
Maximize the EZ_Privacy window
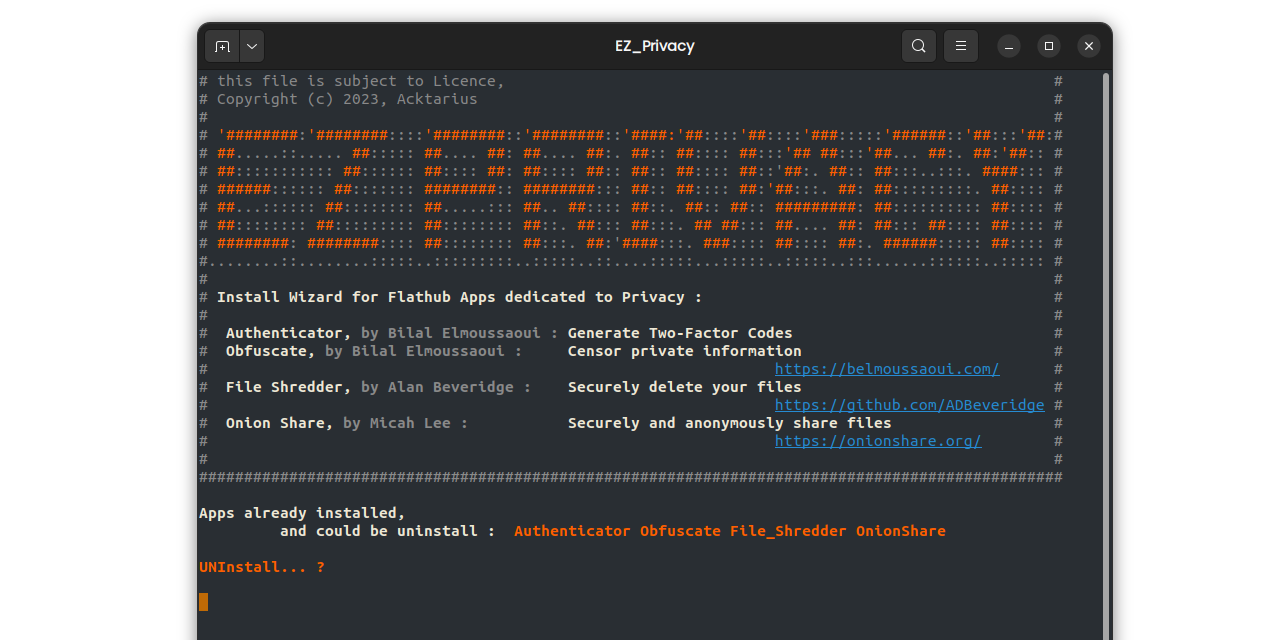click(1049, 46)
